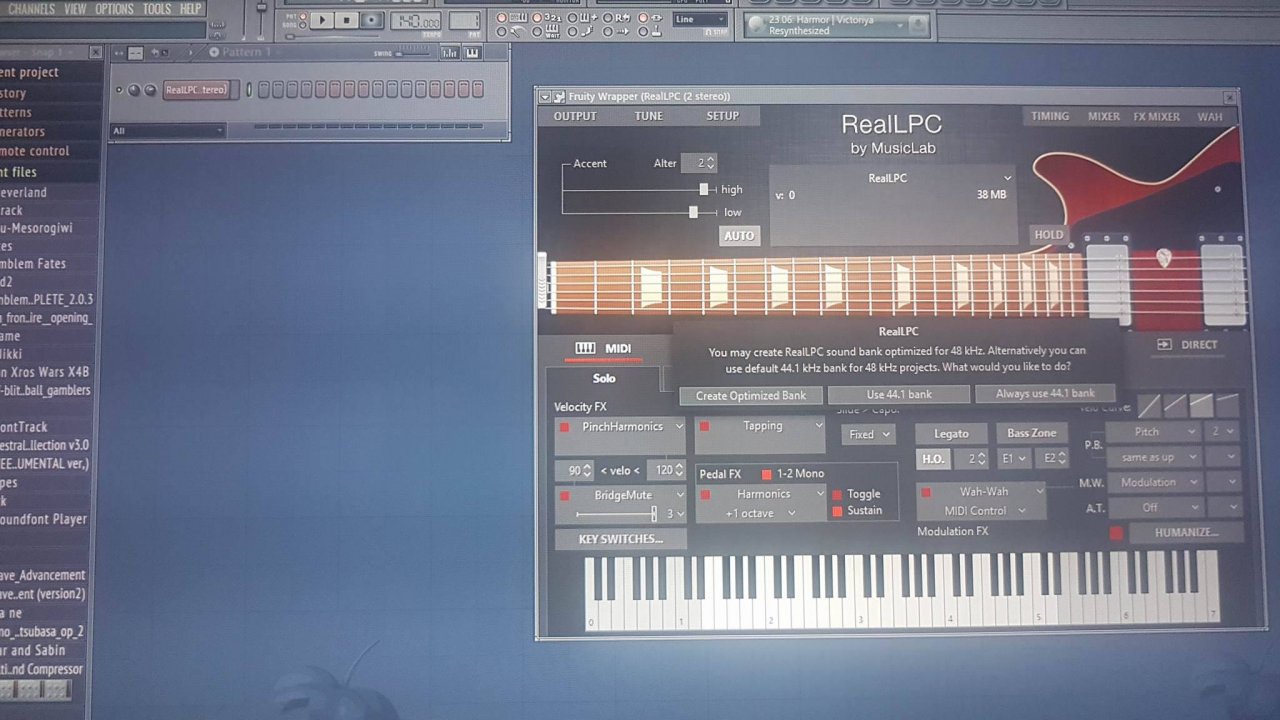Toggle the Wah-Wah red enable square
This screenshot has width=1280, height=720.
[x=926, y=492]
